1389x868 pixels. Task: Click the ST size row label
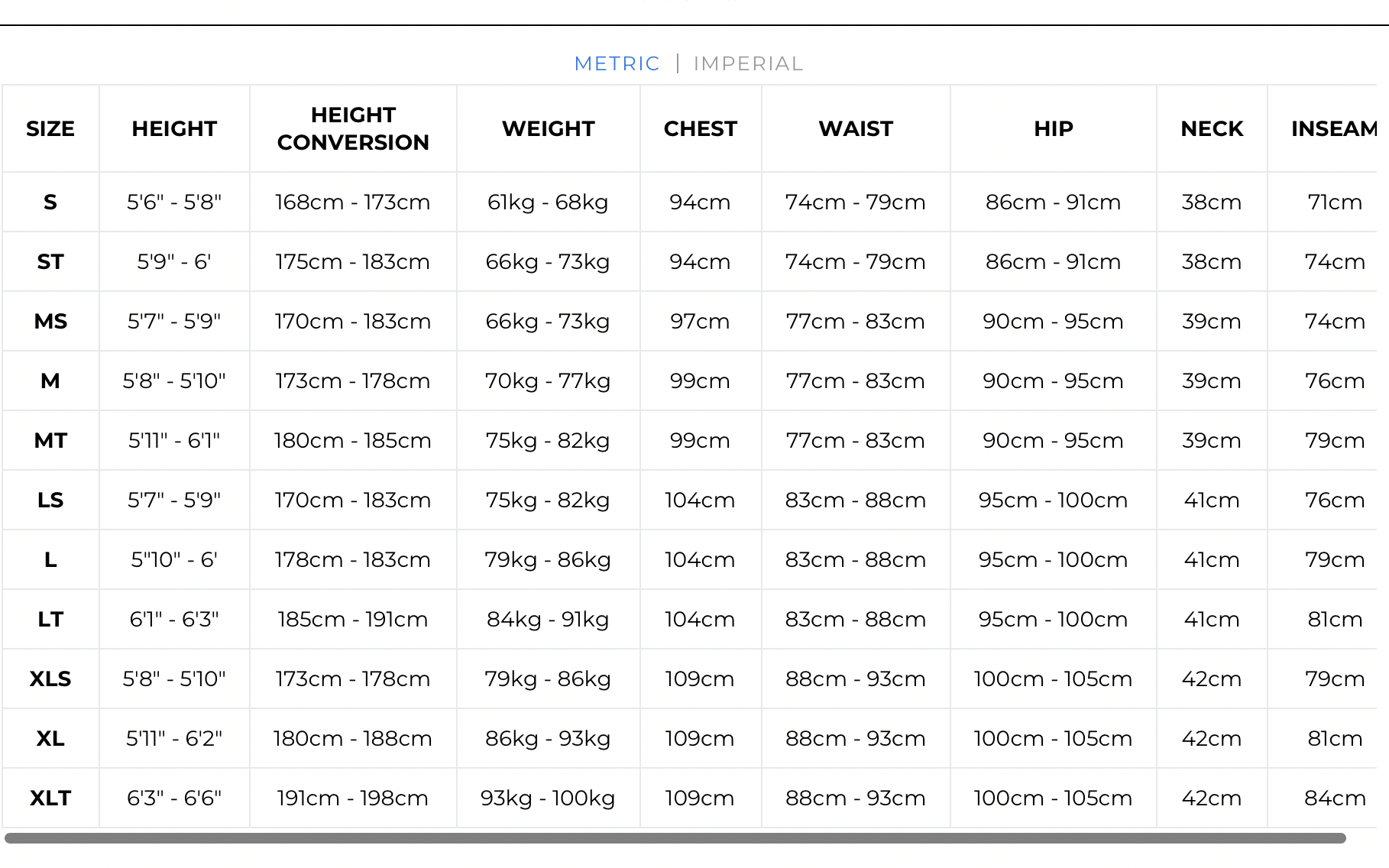[x=50, y=262]
